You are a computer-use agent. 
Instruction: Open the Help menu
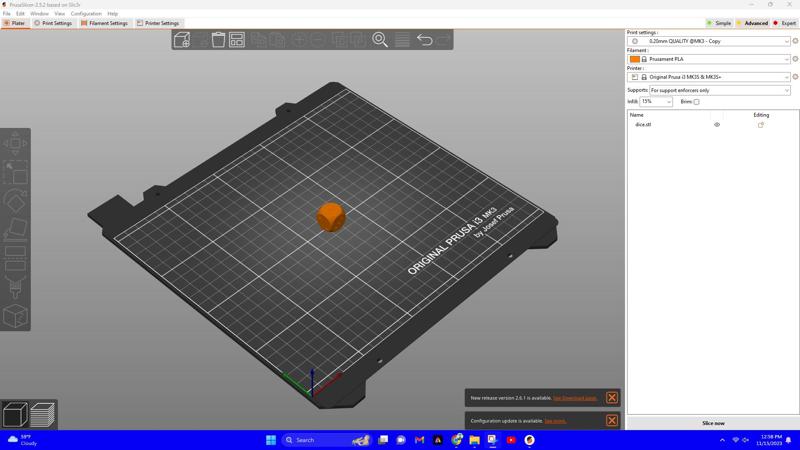112,14
